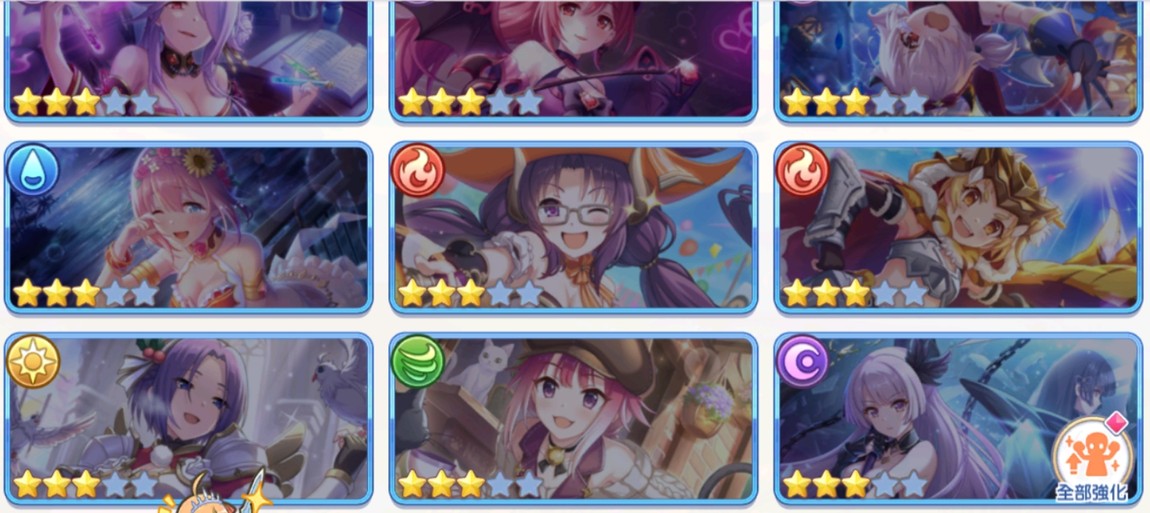Click the star rating on the sunflower girl card
Viewport: 1150px width, 513px height.
coord(86,293)
